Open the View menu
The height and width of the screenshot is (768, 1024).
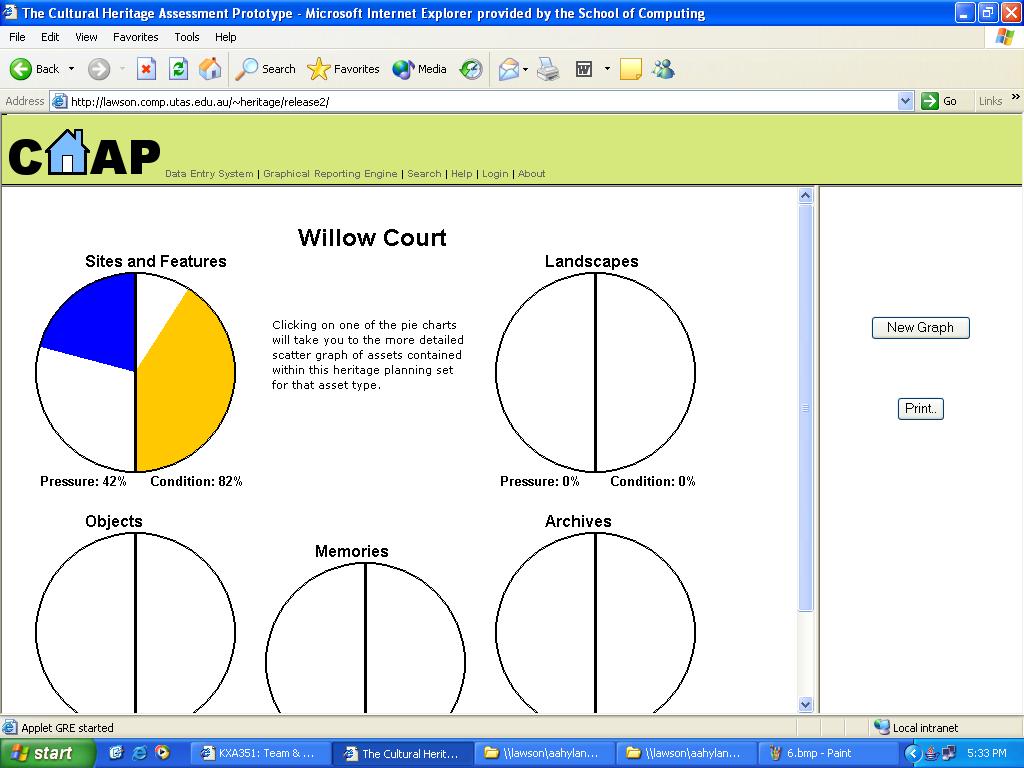click(86, 37)
